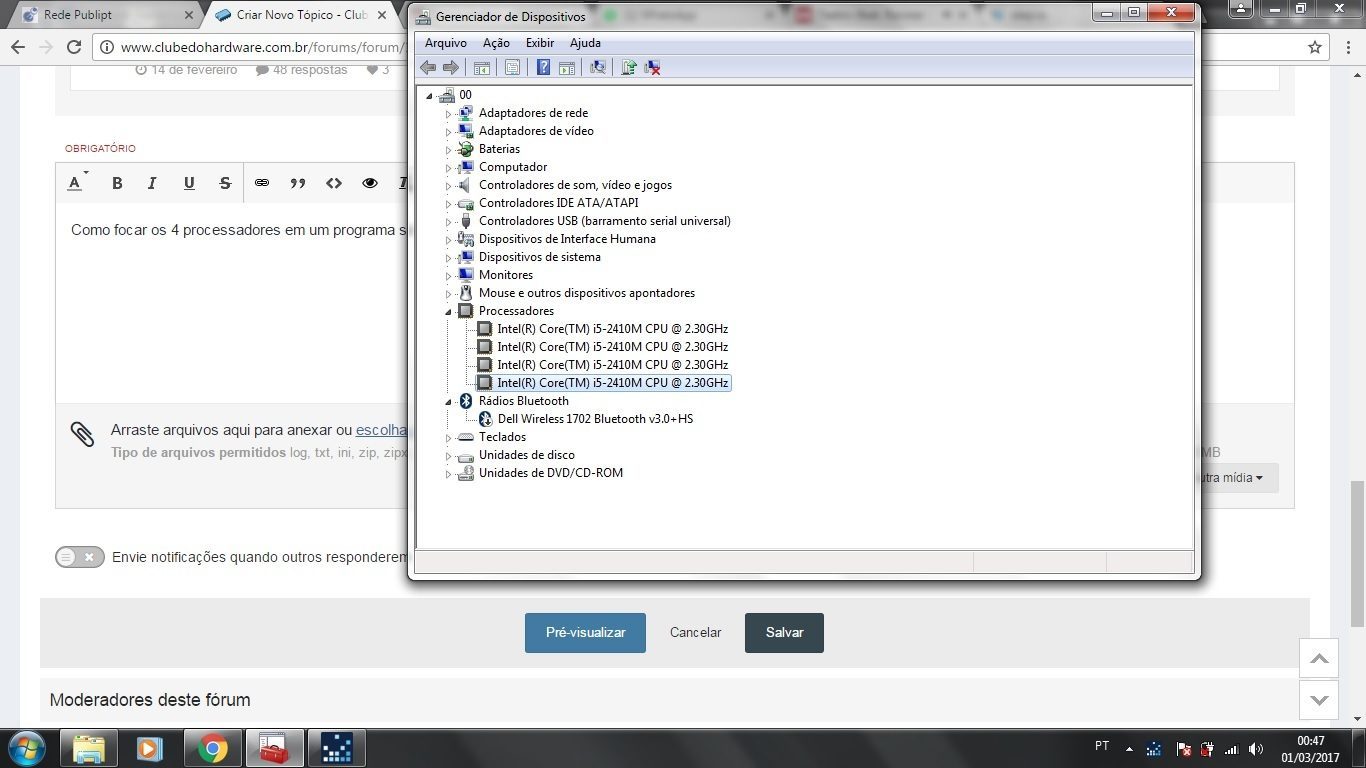The height and width of the screenshot is (768, 1366).
Task: Click the code brackets icon in editor
Action: pyautogui.click(x=334, y=183)
